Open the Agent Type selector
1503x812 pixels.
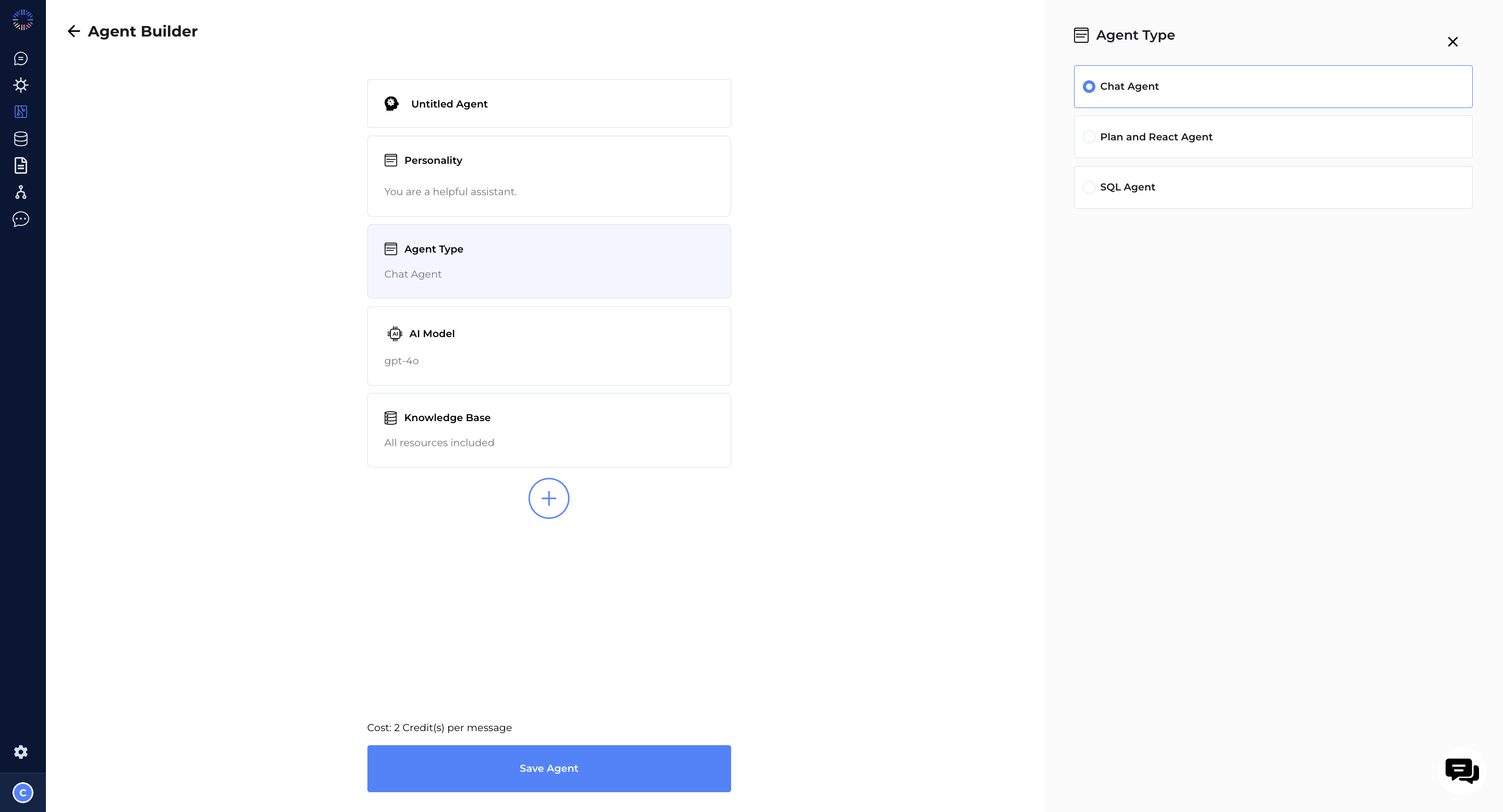pyautogui.click(x=548, y=260)
